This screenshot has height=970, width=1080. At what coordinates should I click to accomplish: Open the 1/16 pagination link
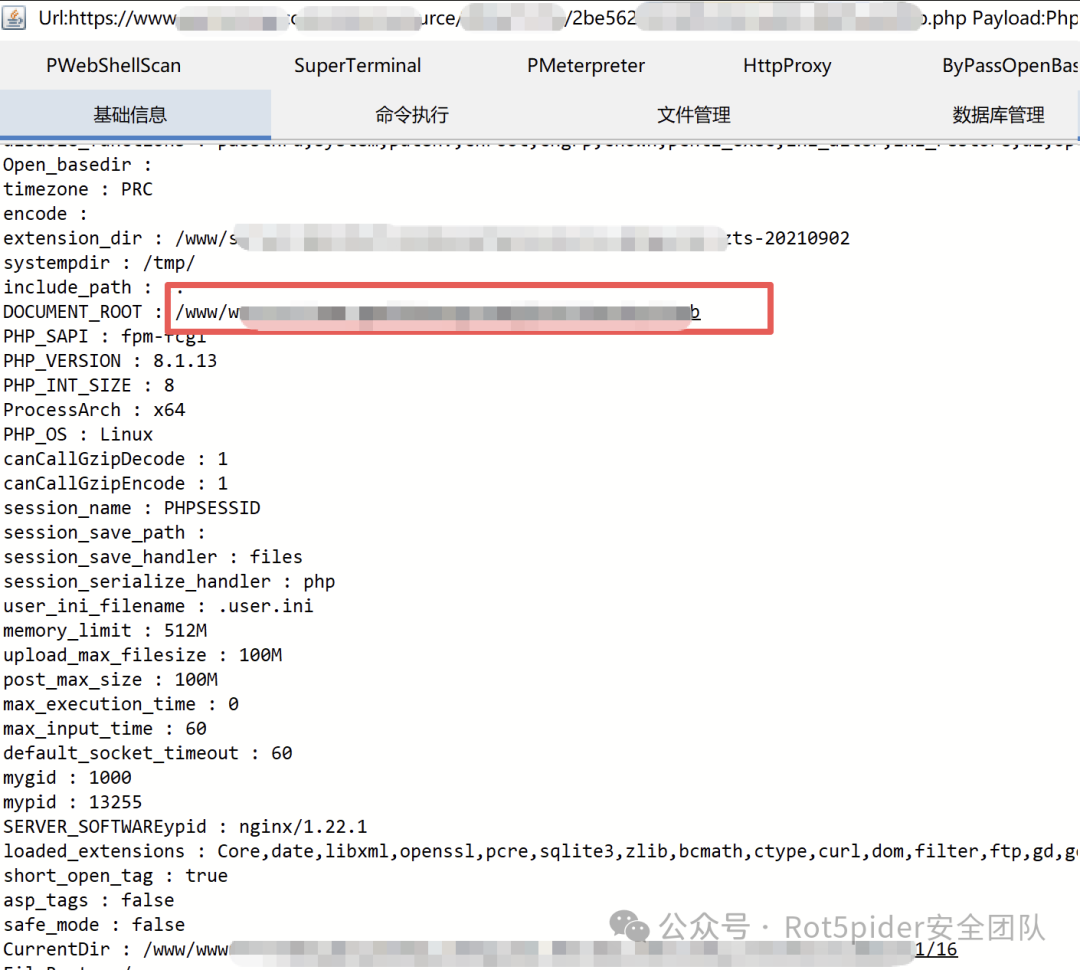tap(936, 948)
